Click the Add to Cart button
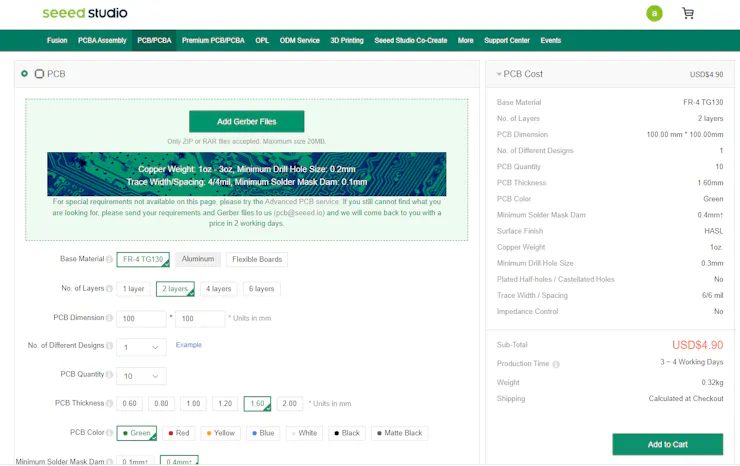The width and height of the screenshot is (740, 466). (667, 444)
